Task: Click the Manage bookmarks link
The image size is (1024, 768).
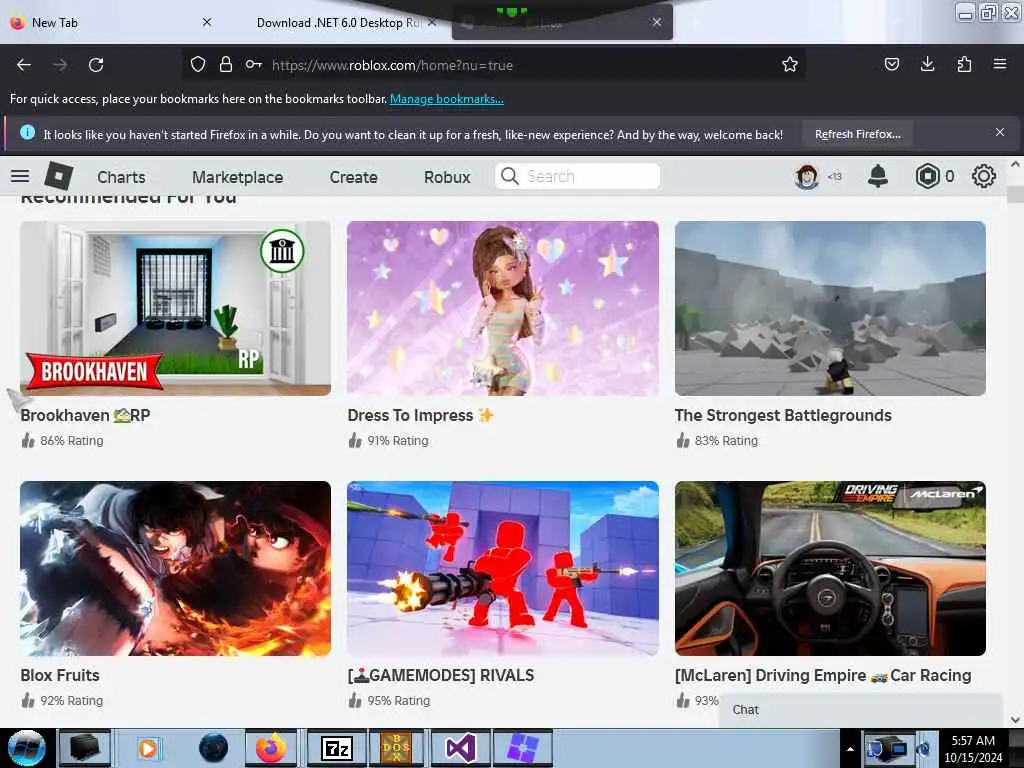Action: pos(447,99)
